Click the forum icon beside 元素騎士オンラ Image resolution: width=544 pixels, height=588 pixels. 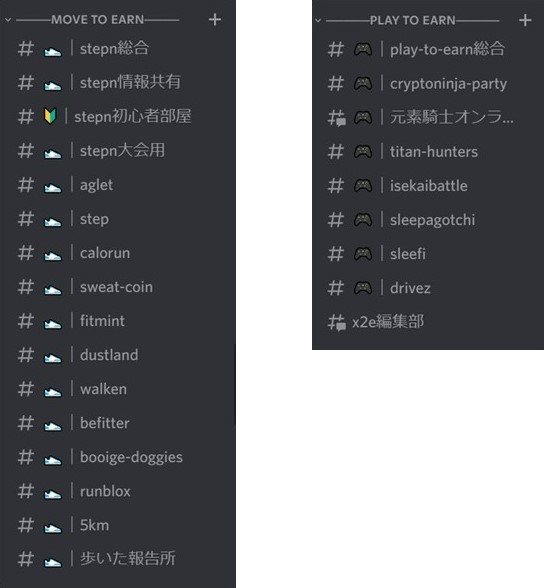tap(337, 118)
